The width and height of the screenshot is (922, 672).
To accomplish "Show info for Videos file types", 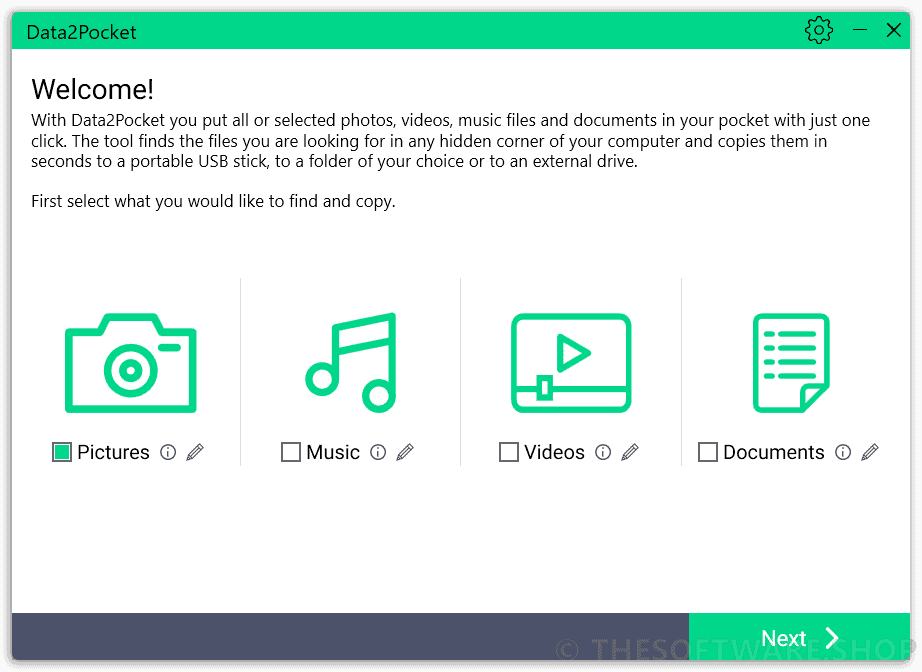I will click(603, 452).
